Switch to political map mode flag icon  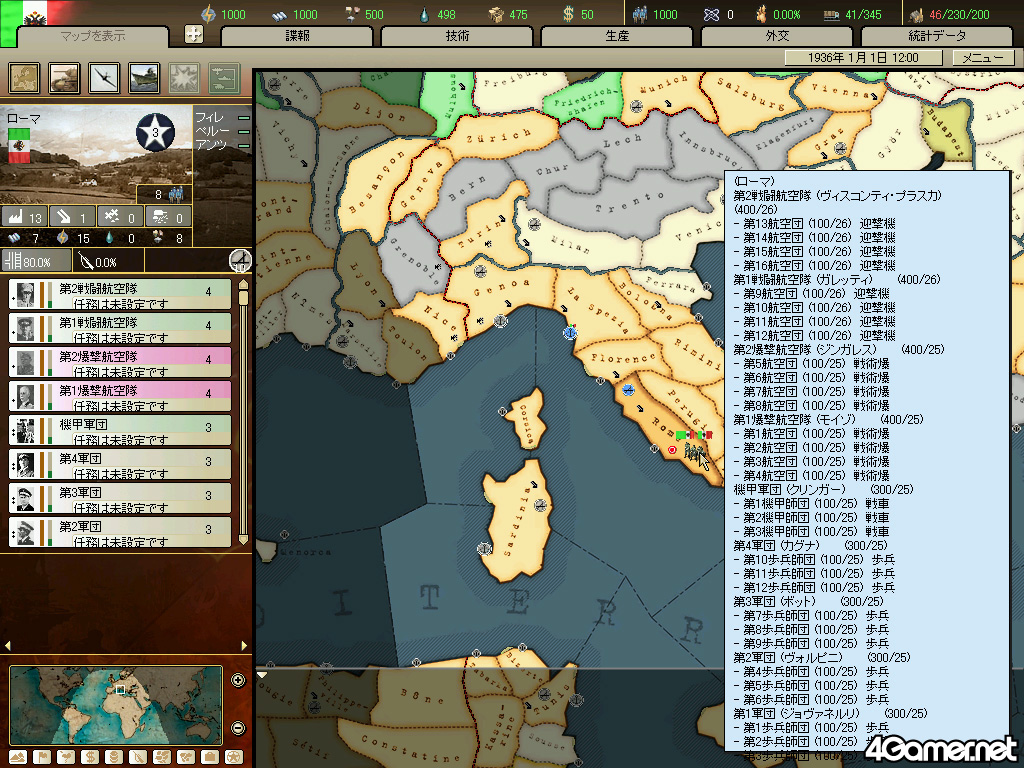pyautogui.click(x=42, y=757)
